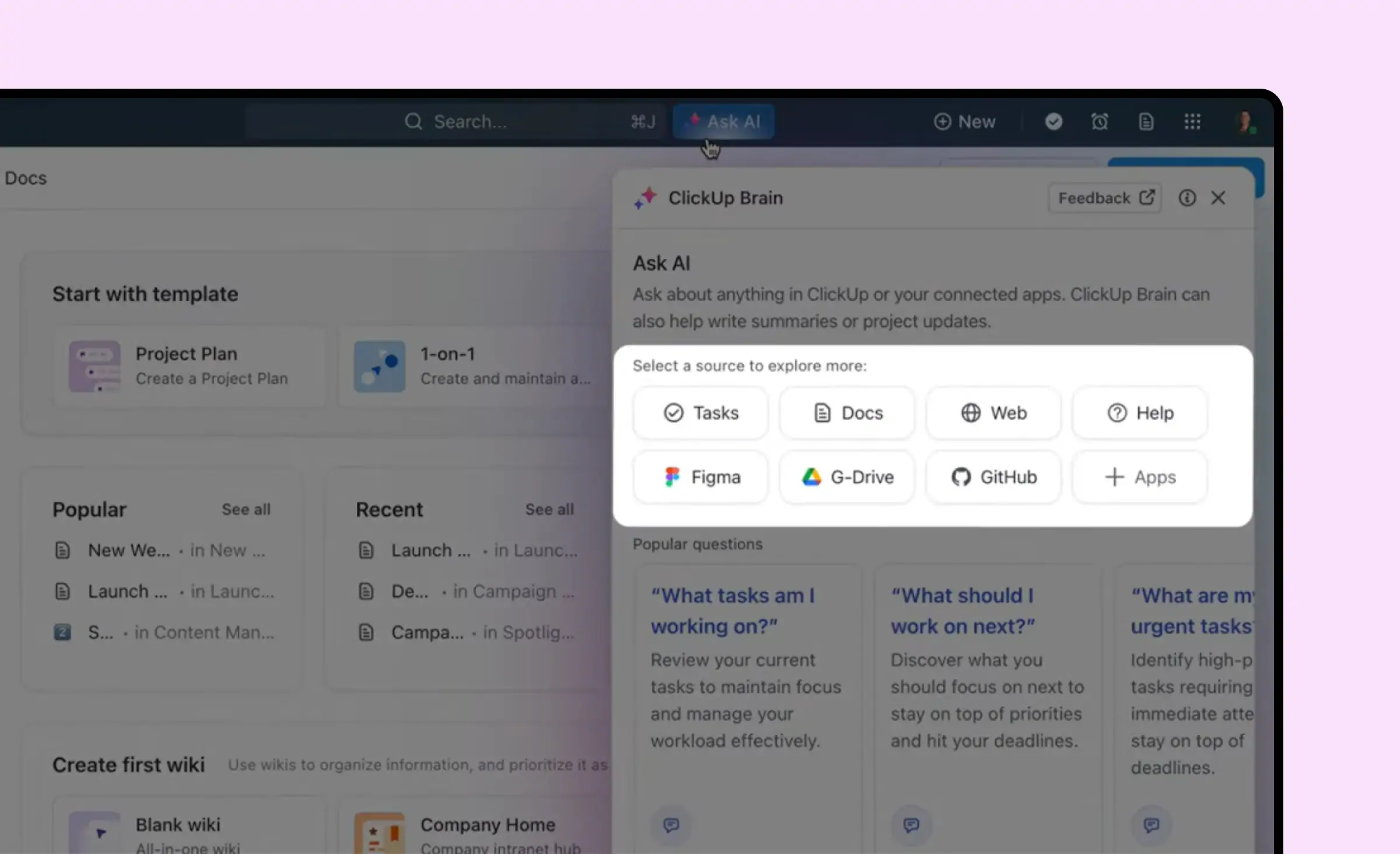Image resolution: width=1400 pixels, height=854 pixels.
Task: Add more Apps as sources
Action: 1140,477
